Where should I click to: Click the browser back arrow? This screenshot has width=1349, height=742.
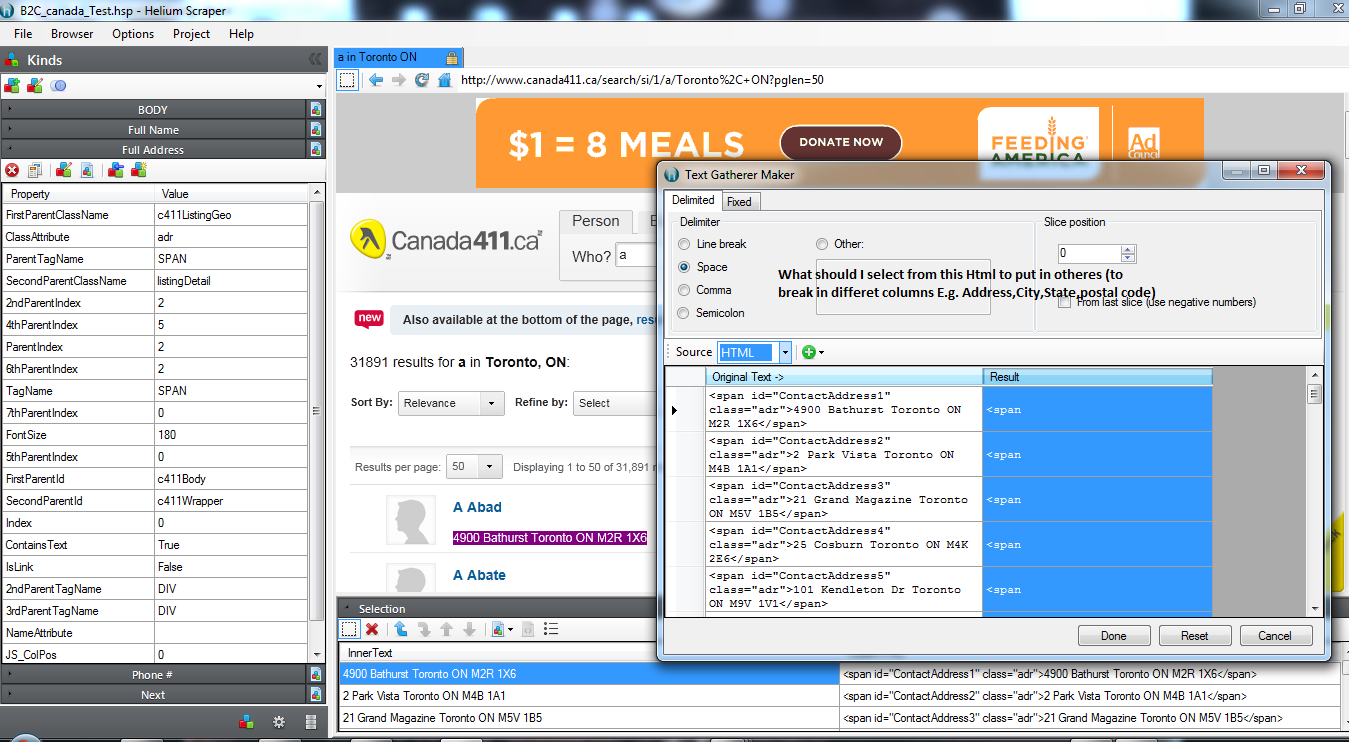pos(376,80)
